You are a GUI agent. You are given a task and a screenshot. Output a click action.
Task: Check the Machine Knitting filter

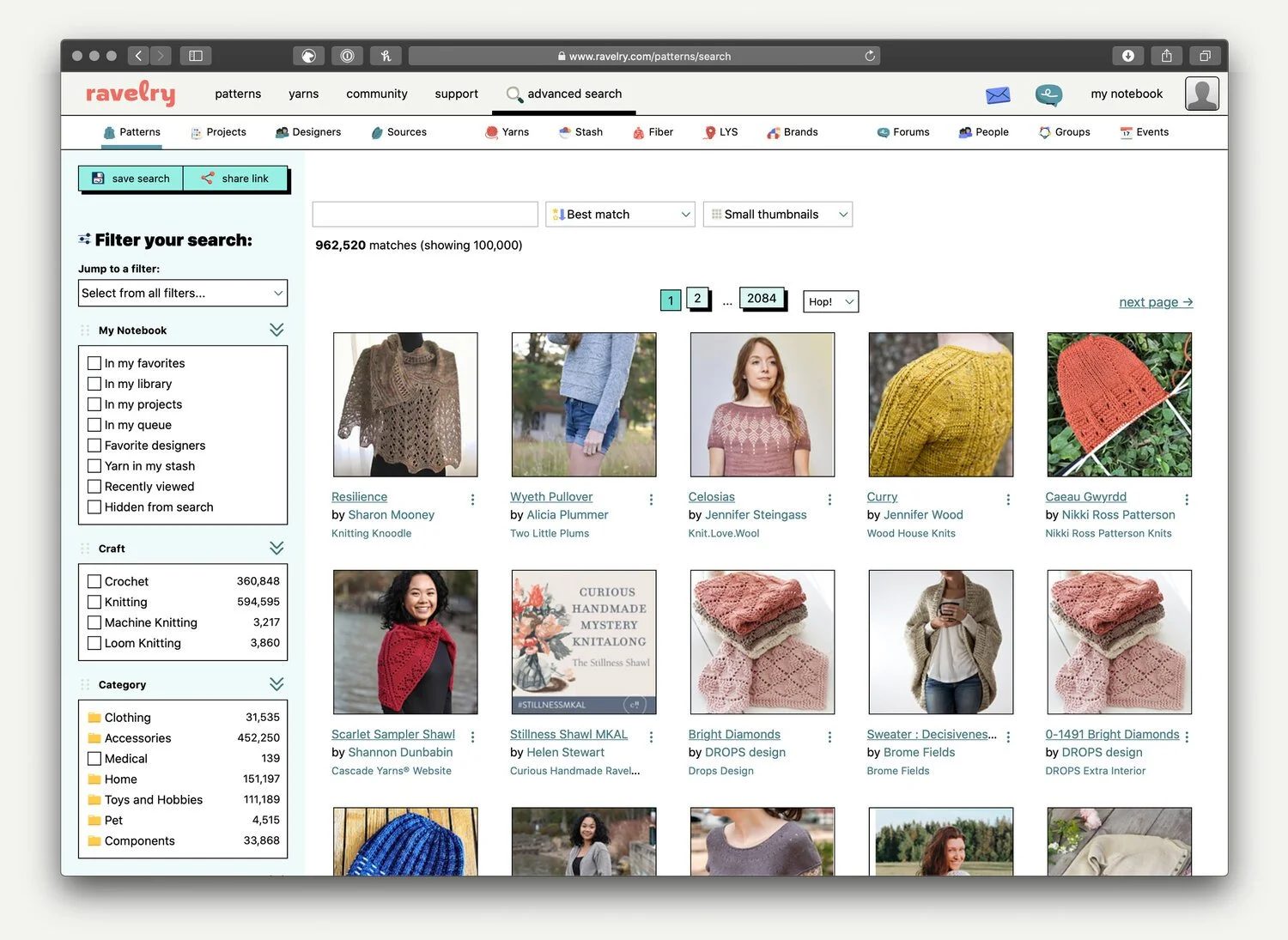coord(94,622)
